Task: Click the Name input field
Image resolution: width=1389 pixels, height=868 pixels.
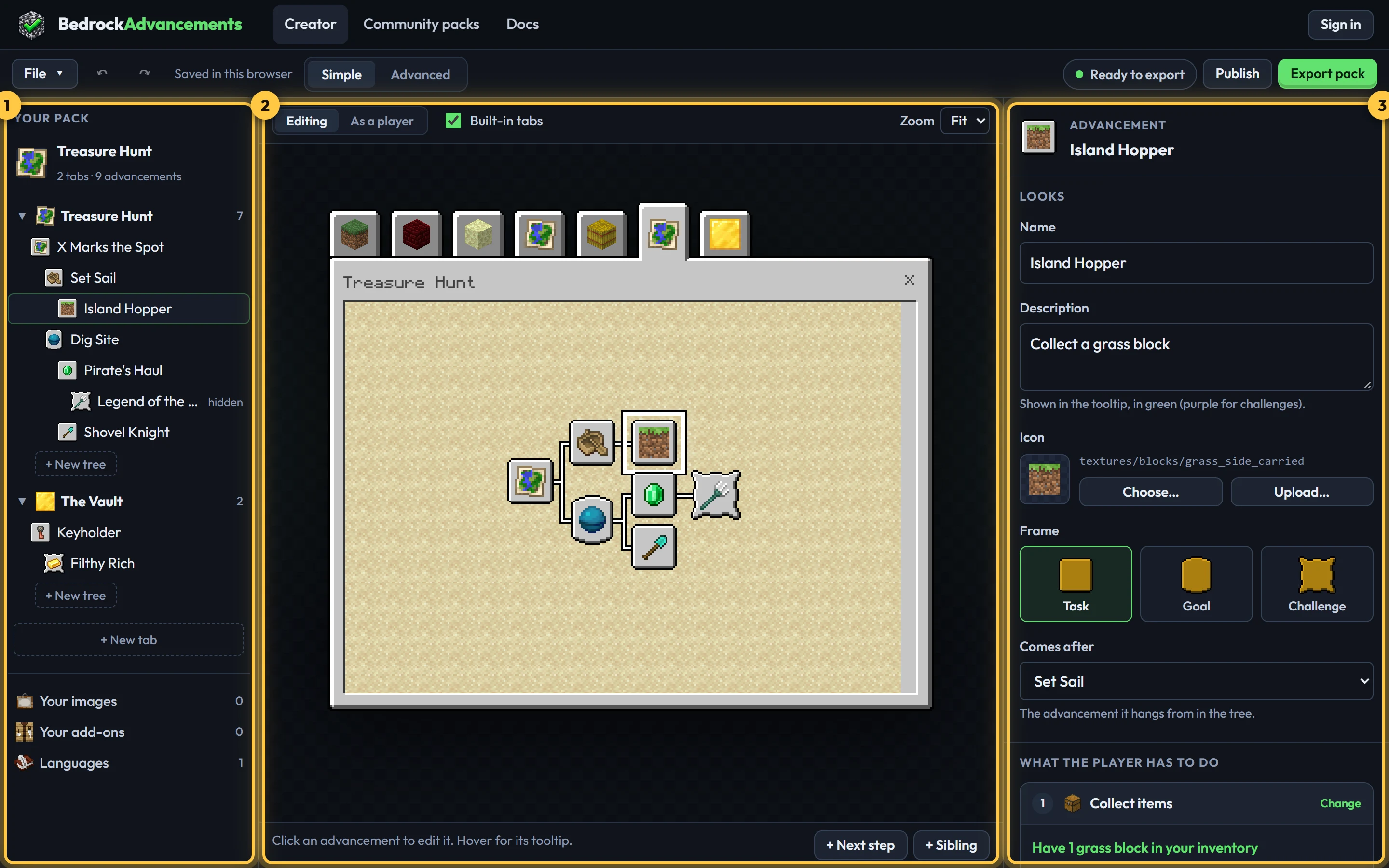Action: (x=1196, y=263)
